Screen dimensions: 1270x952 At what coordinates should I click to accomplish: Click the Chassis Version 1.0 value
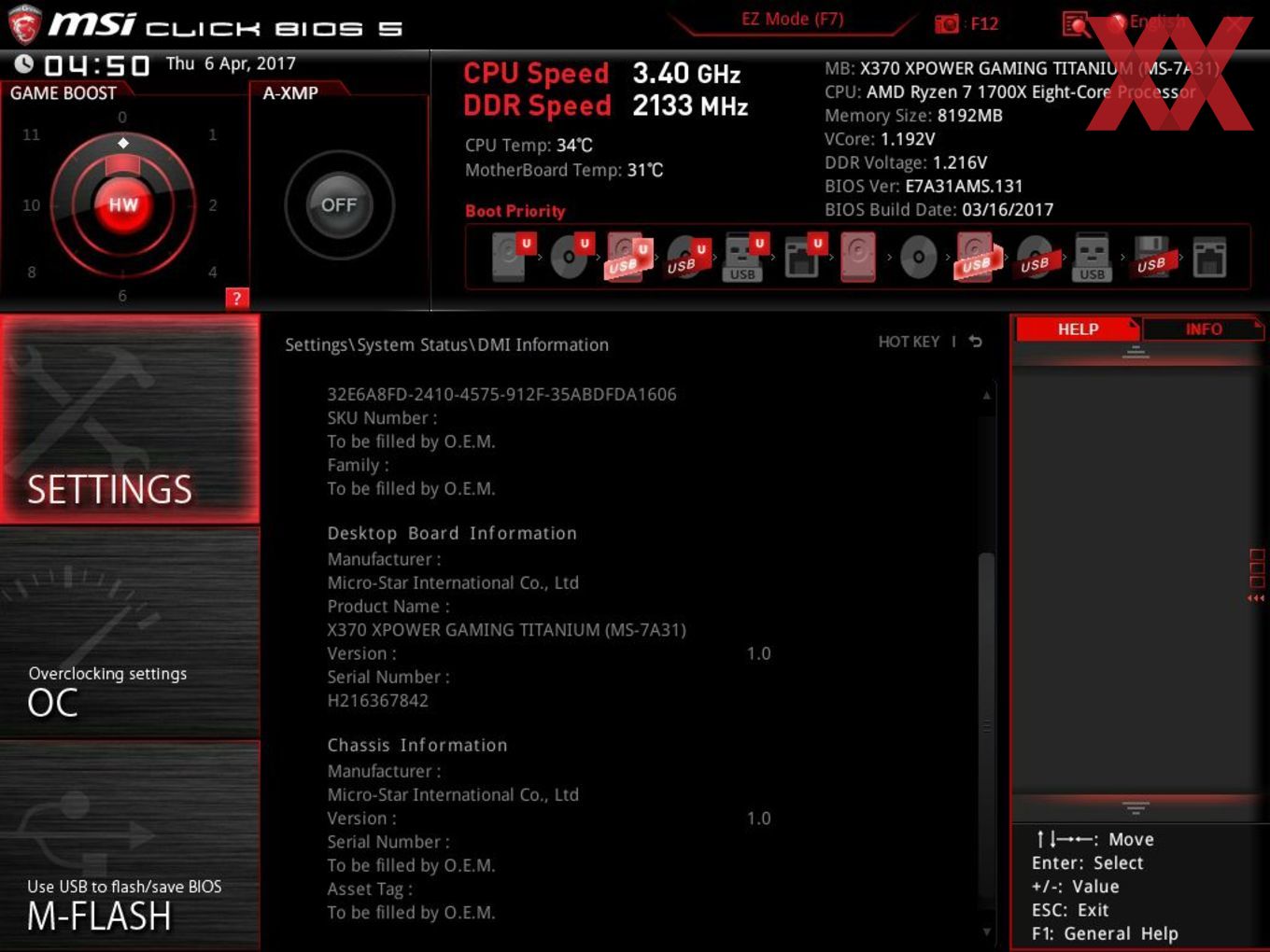click(x=758, y=818)
